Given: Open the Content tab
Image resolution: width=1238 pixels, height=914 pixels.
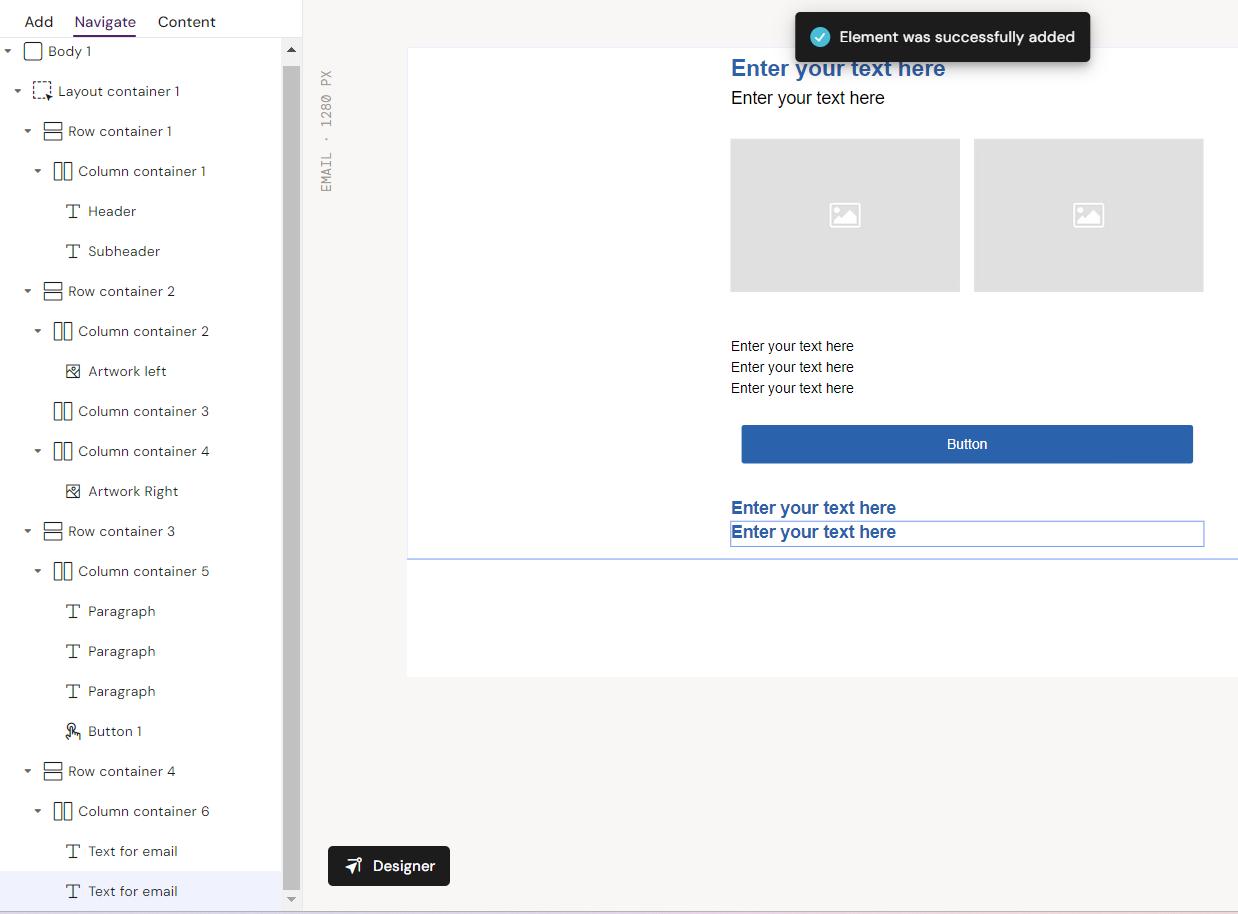Looking at the screenshot, I should [186, 22].
